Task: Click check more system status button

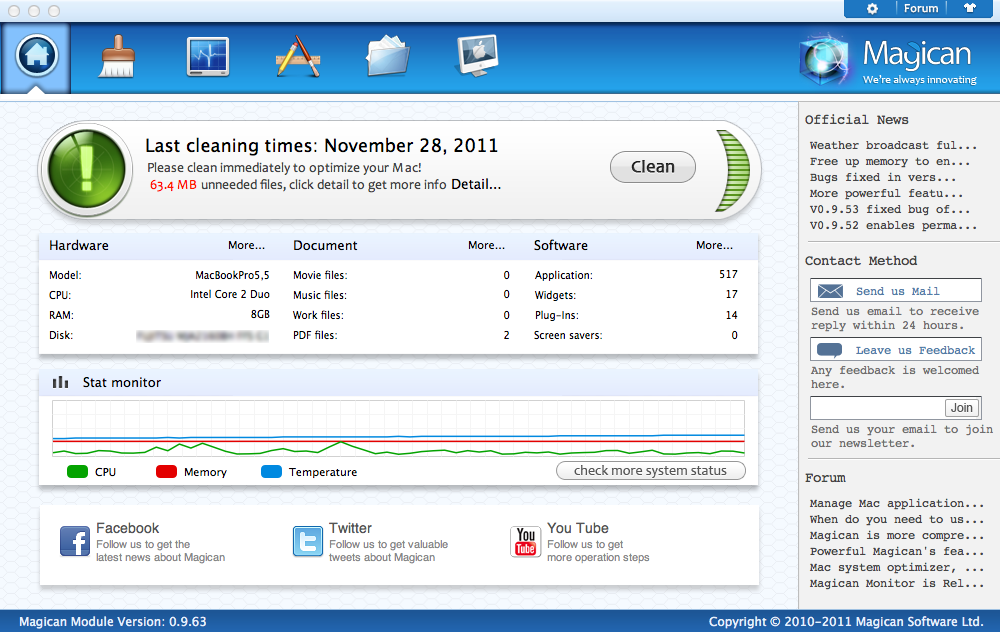Action: [x=651, y=471]
